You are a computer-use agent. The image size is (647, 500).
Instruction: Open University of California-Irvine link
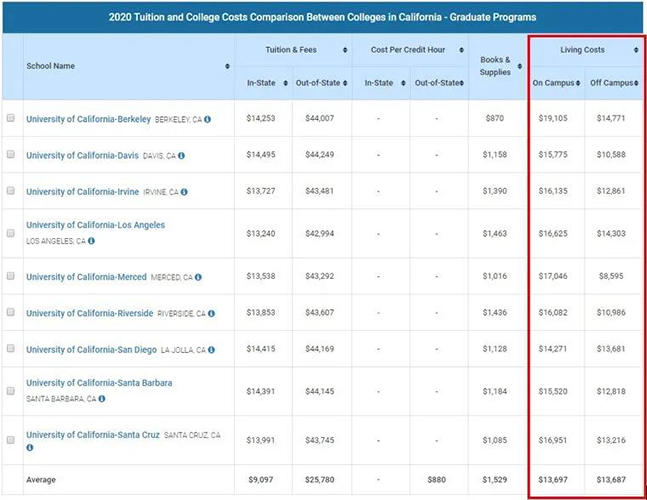coord(83,192)
